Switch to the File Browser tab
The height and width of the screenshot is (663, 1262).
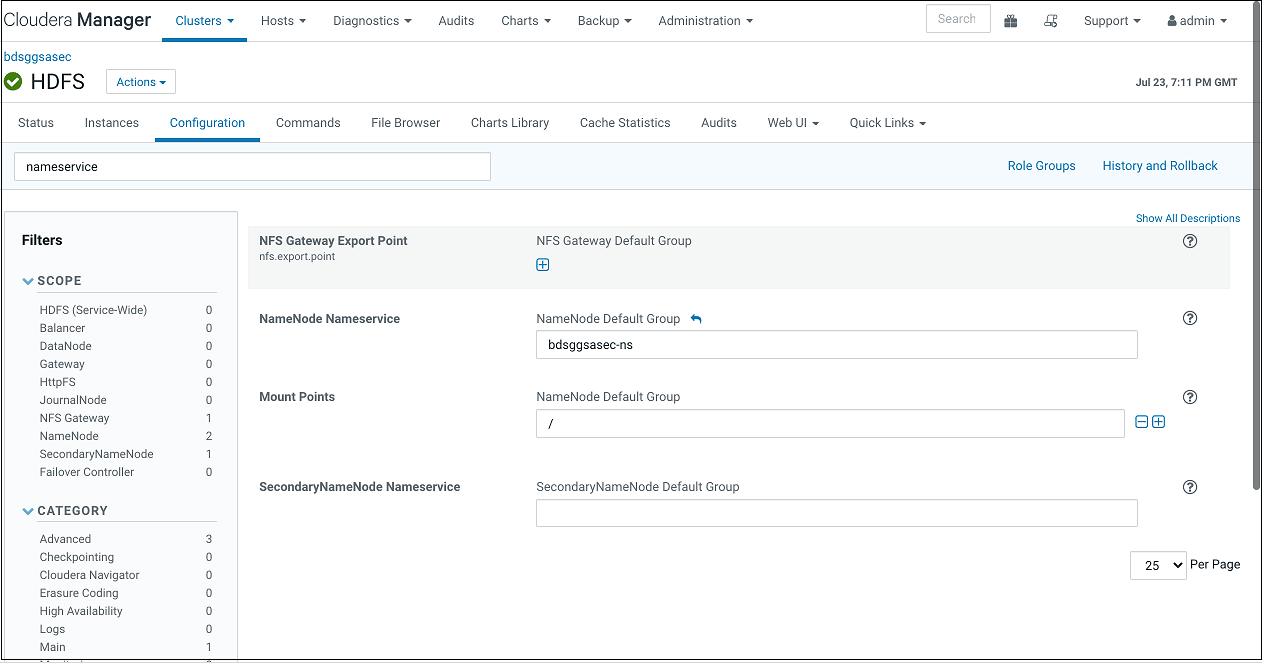[405, 123]
